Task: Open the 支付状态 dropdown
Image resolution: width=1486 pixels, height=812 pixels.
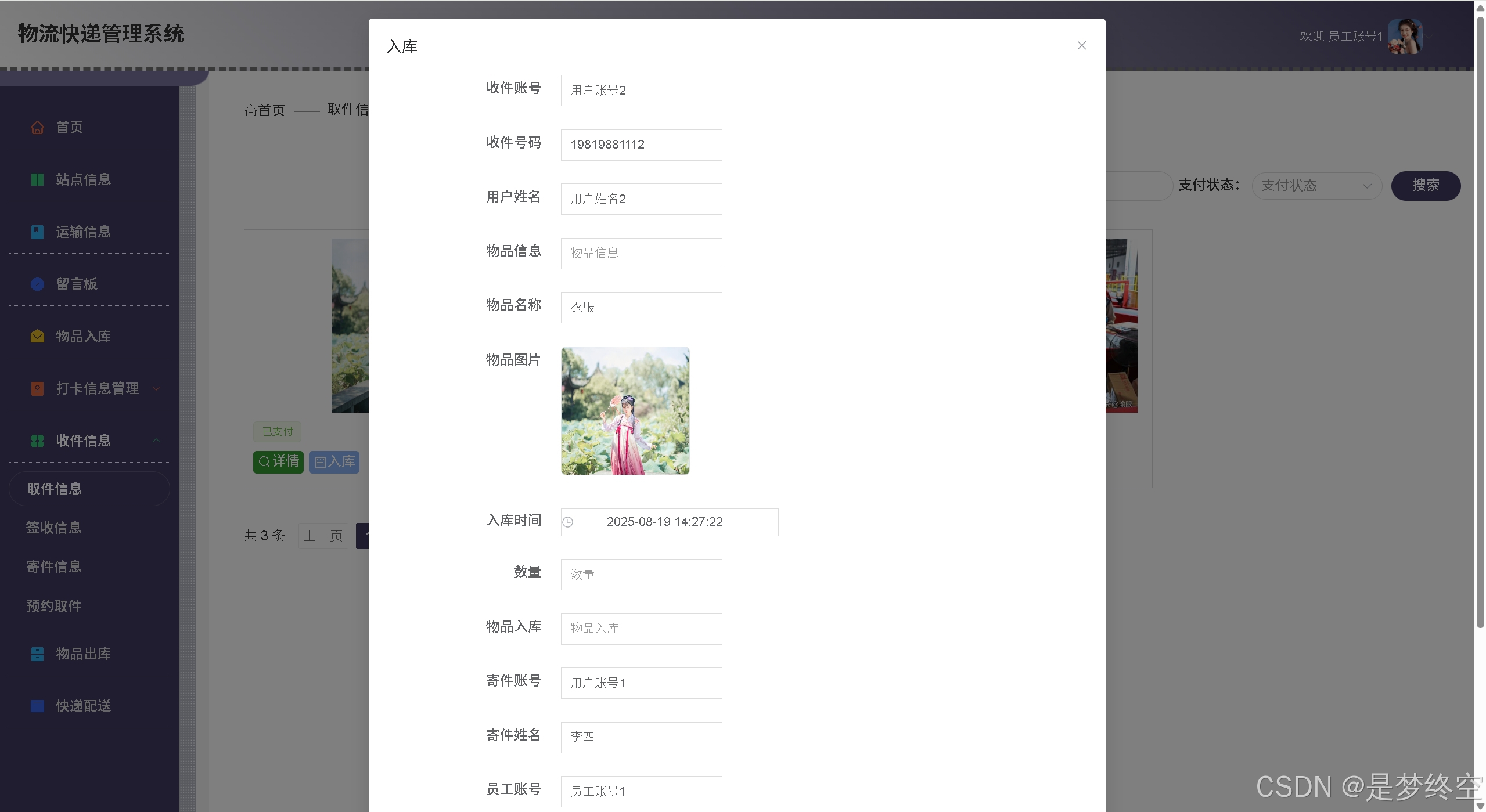Action: pos(1317,186)
